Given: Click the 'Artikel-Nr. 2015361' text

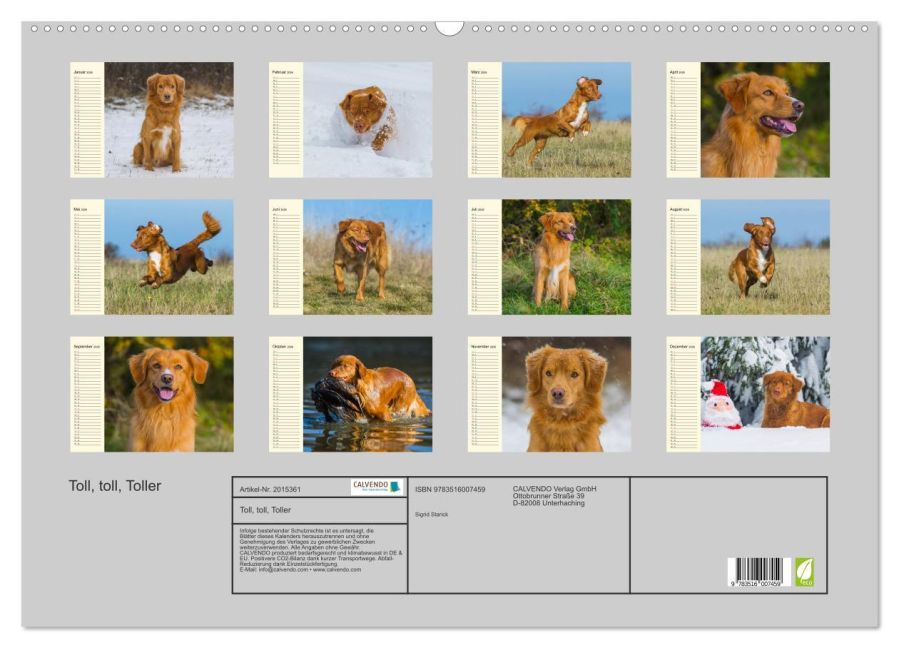Looking at the screenshot, I should [269, 489].
